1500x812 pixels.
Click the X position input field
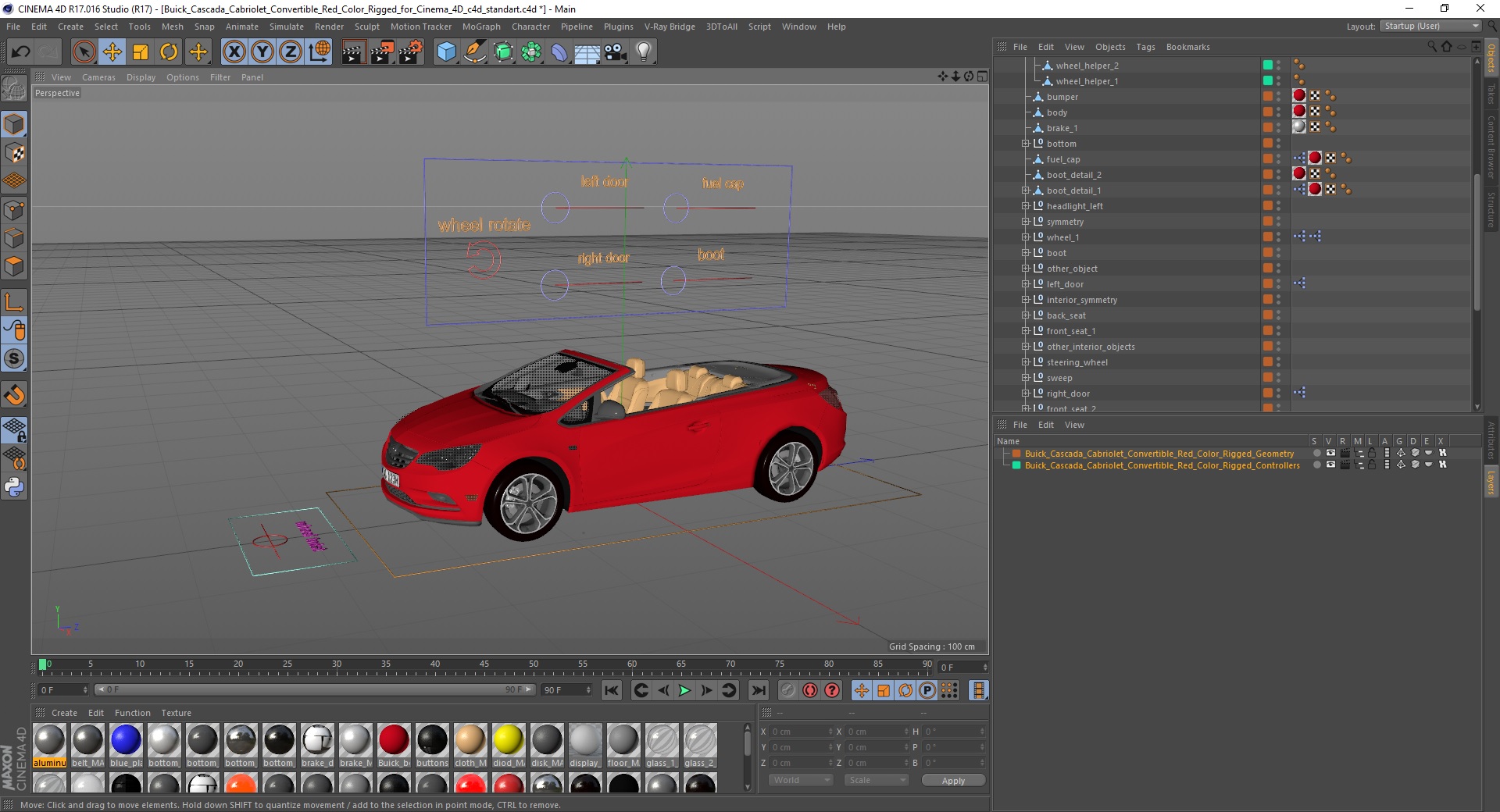pos(802,732)
